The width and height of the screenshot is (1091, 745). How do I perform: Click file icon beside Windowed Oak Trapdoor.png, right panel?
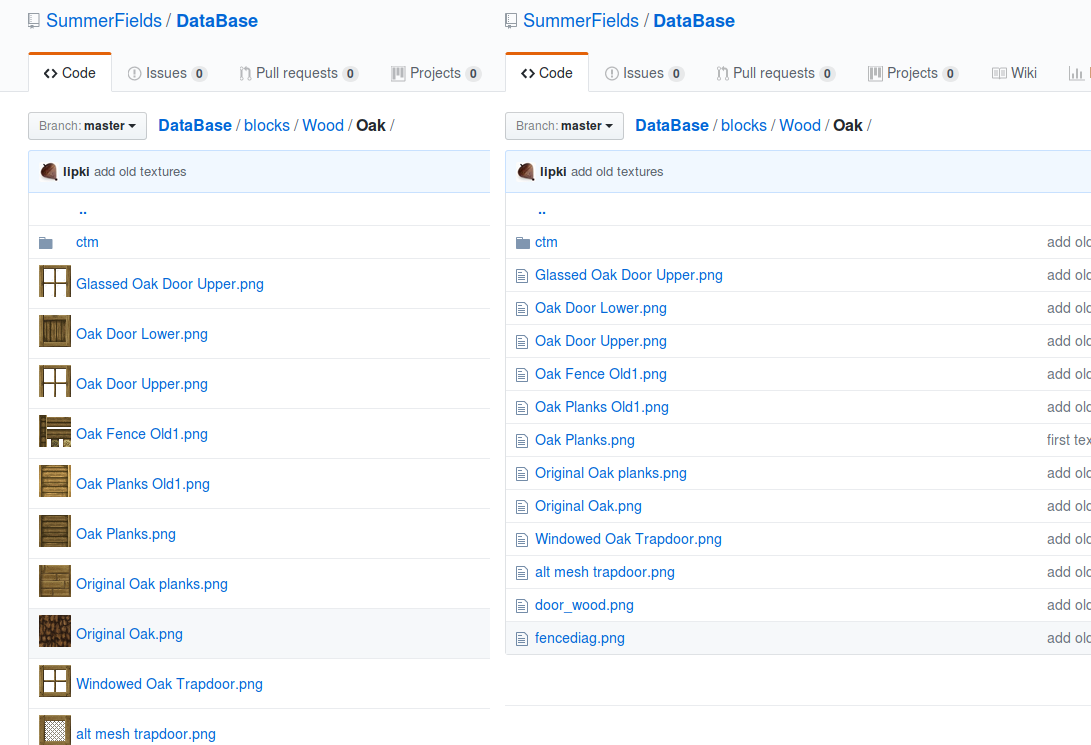click(x=522, y=540)
